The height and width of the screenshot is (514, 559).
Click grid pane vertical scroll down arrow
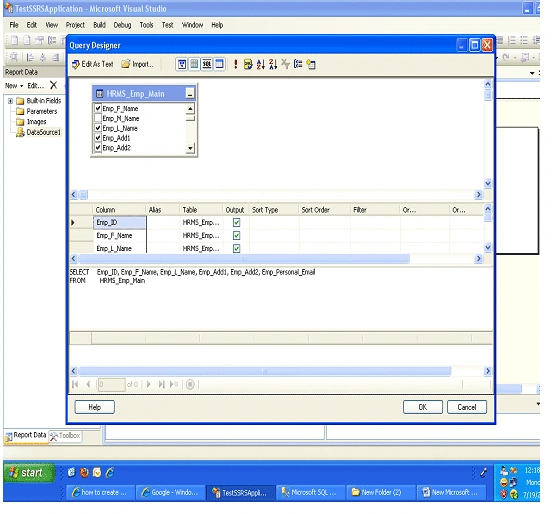click(488, 247)
